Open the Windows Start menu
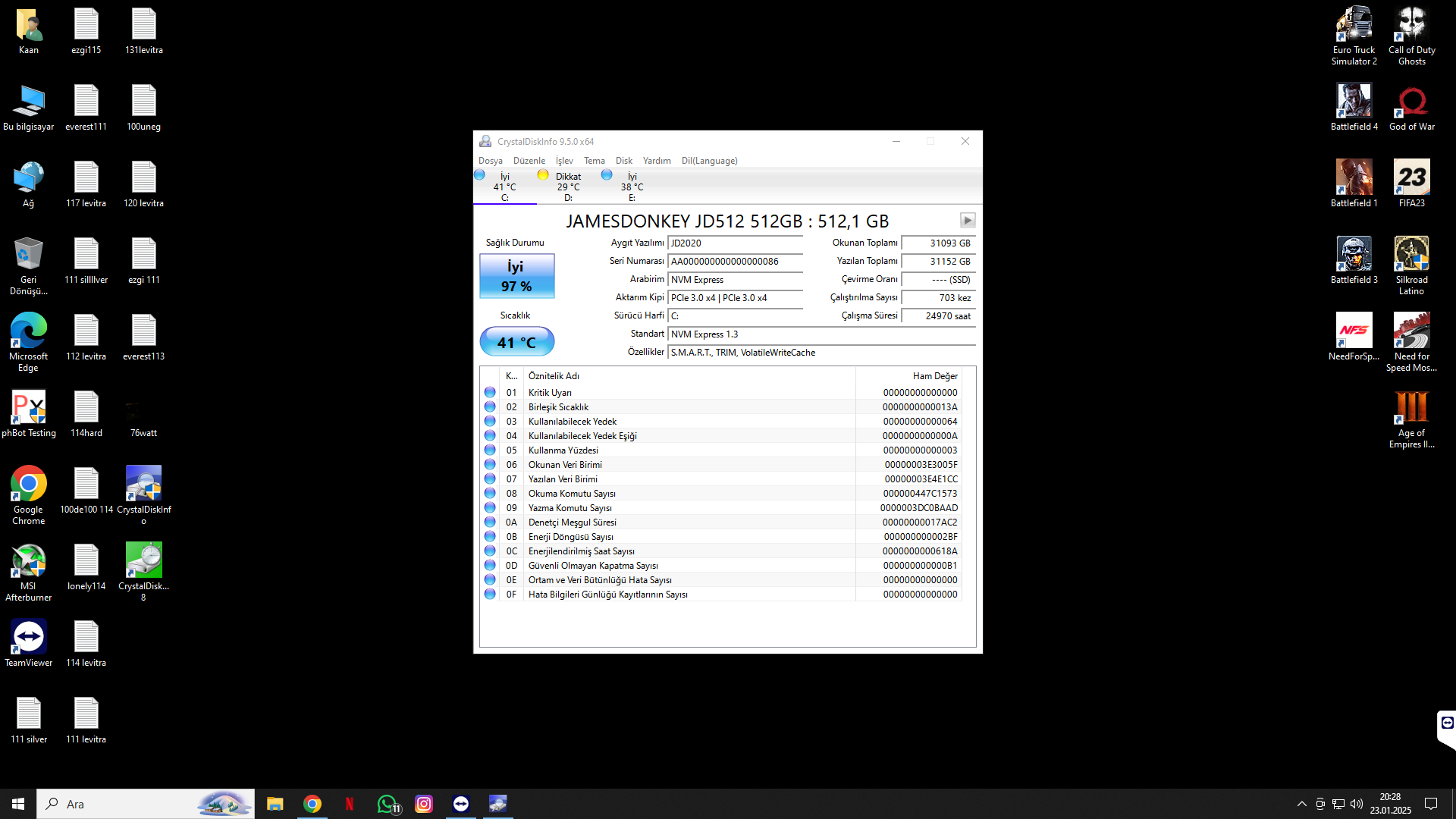 (18, 804)
